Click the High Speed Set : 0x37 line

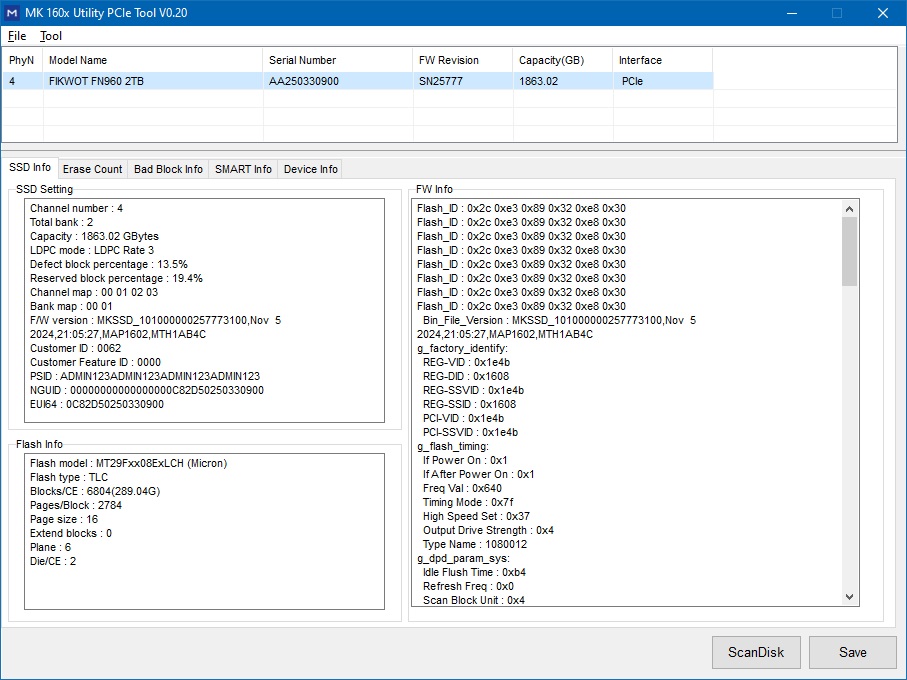click(x=476, y=516)
